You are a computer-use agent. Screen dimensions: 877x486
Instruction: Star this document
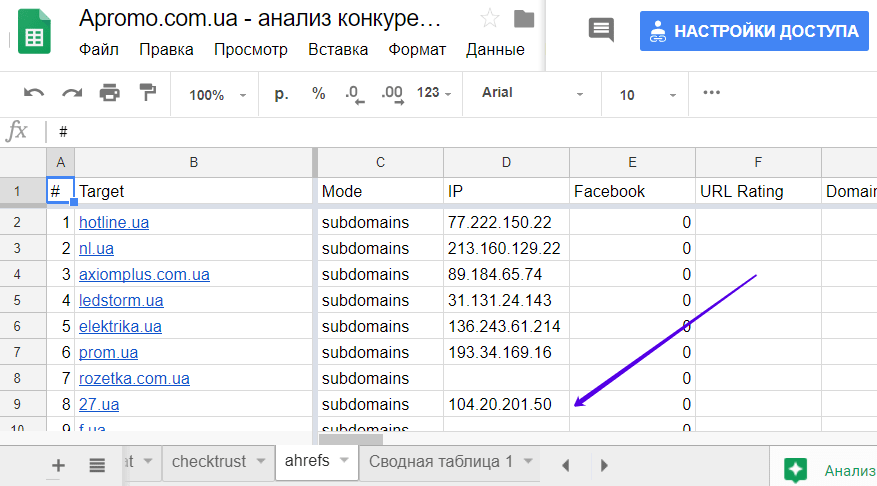tap(490, 19)
